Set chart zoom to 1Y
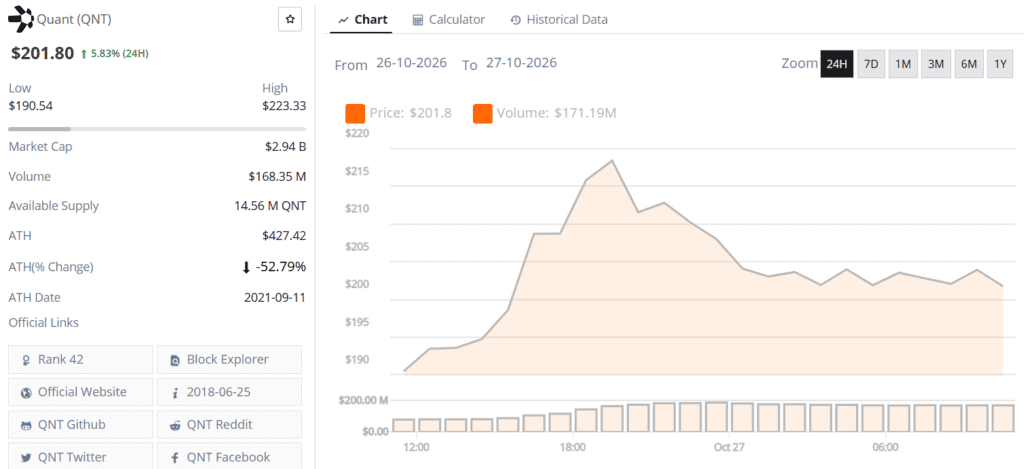Screen dimensions: 1024x469 pyautogui.click(x=1000, y=64)
